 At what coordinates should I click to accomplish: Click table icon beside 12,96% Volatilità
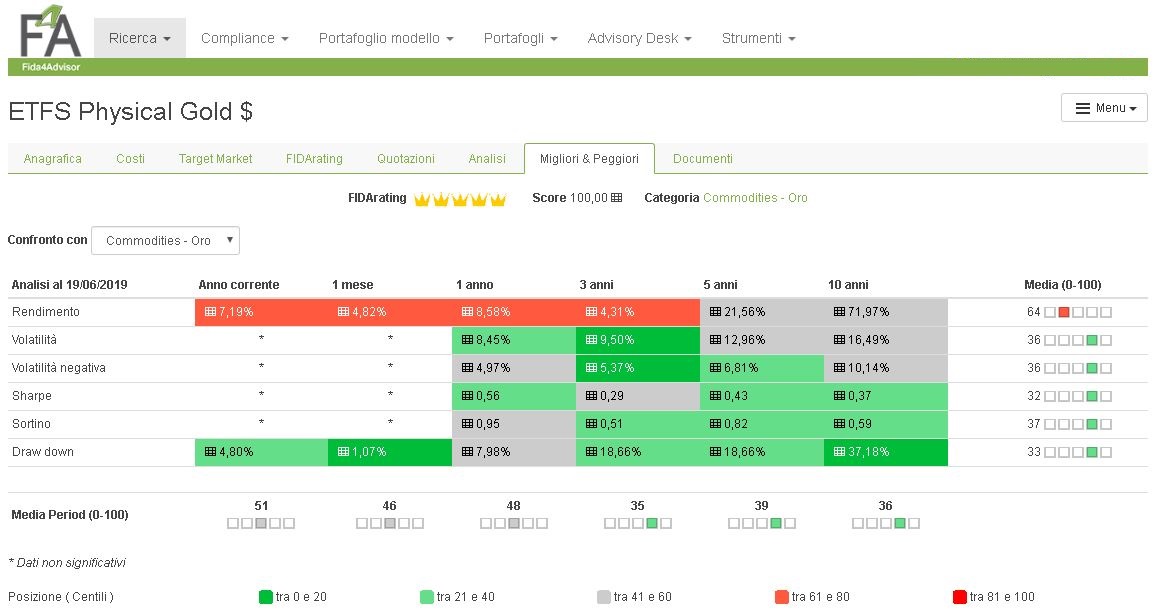[716, 340]
